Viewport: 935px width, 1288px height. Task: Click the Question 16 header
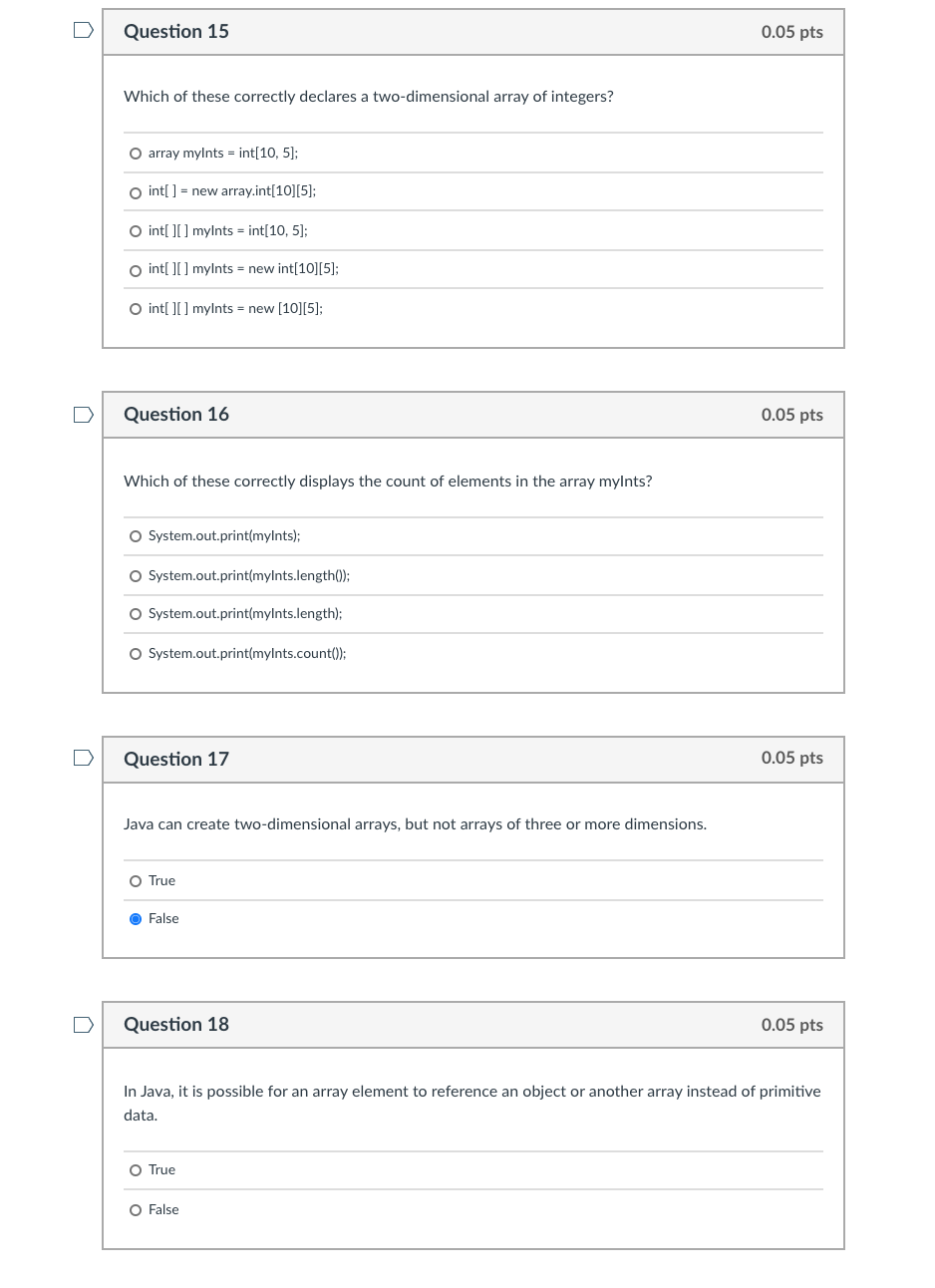pyautogui.click(x=176, y=415)
